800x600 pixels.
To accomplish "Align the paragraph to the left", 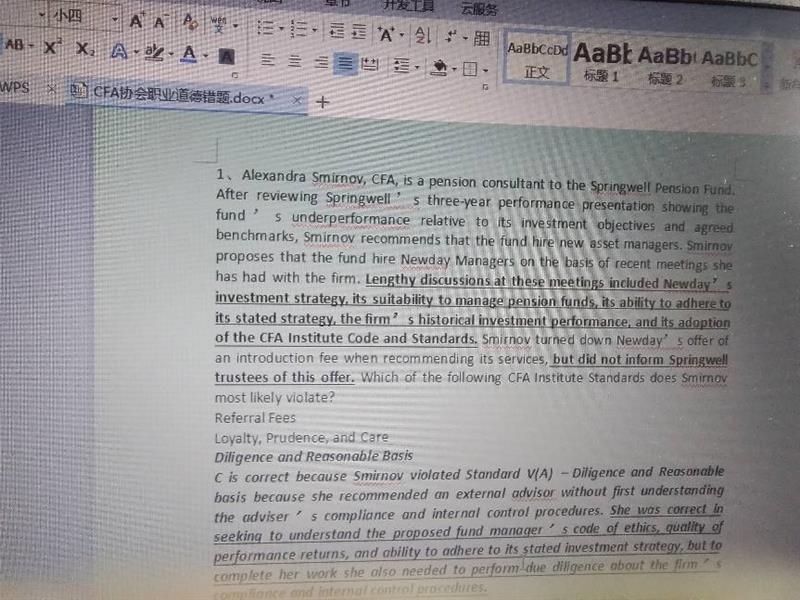I will (x=267, y=60).
